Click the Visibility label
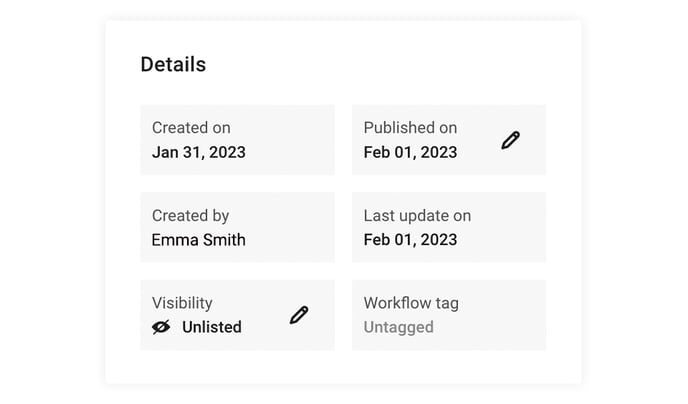 point(182,303)
